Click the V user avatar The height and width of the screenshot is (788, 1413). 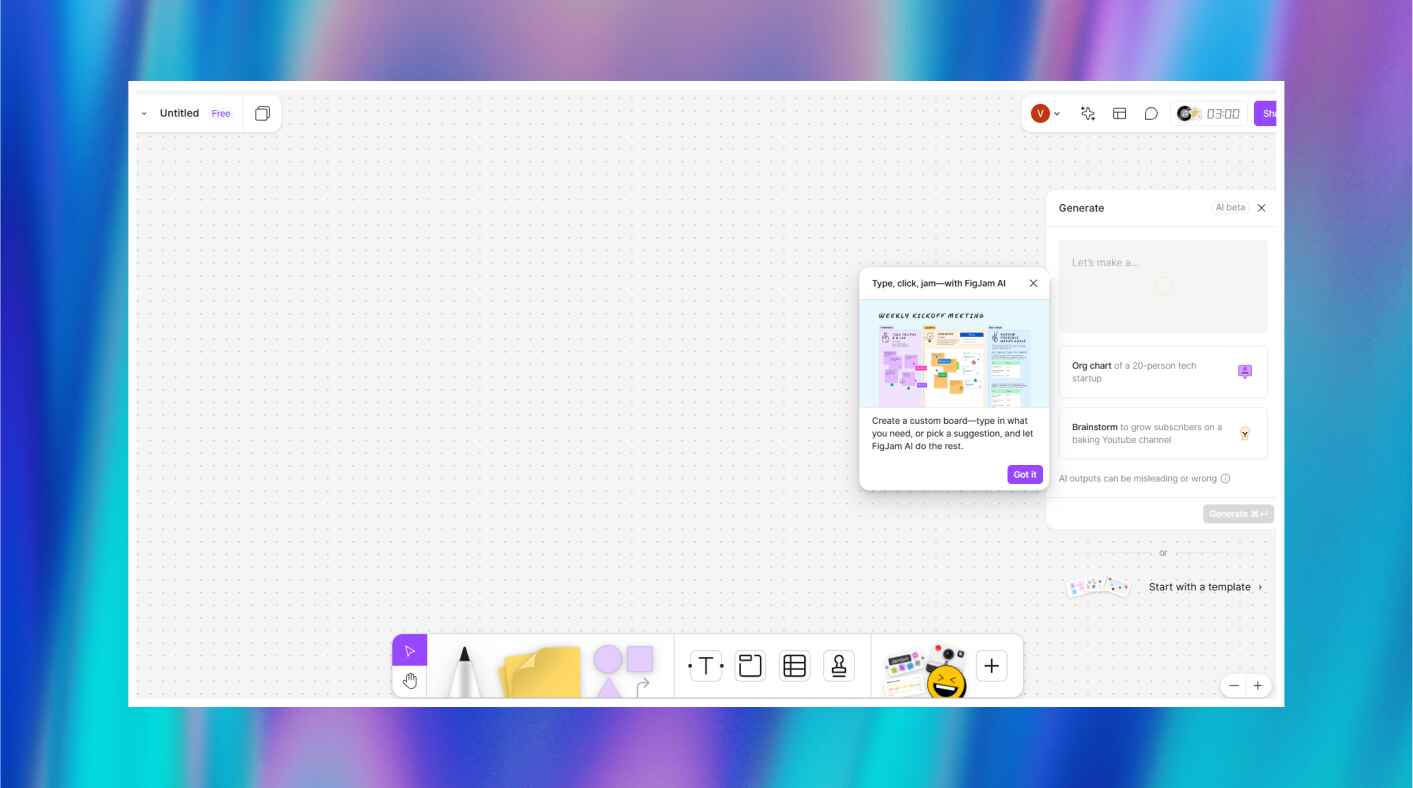[x=1040, y=114]
